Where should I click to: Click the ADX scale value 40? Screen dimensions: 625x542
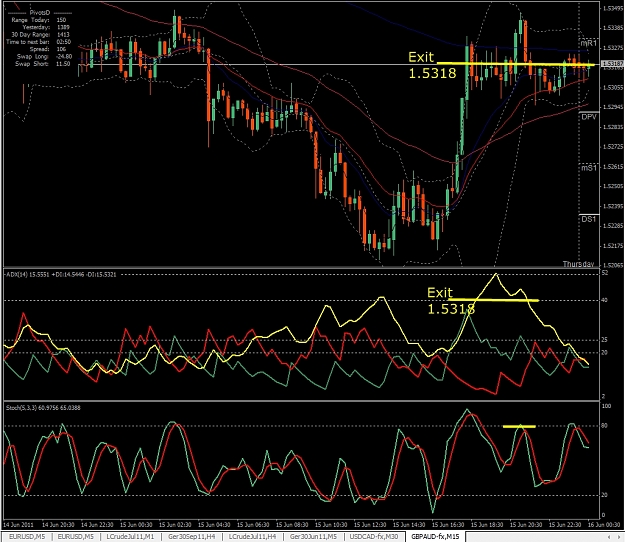click(605, 300)
